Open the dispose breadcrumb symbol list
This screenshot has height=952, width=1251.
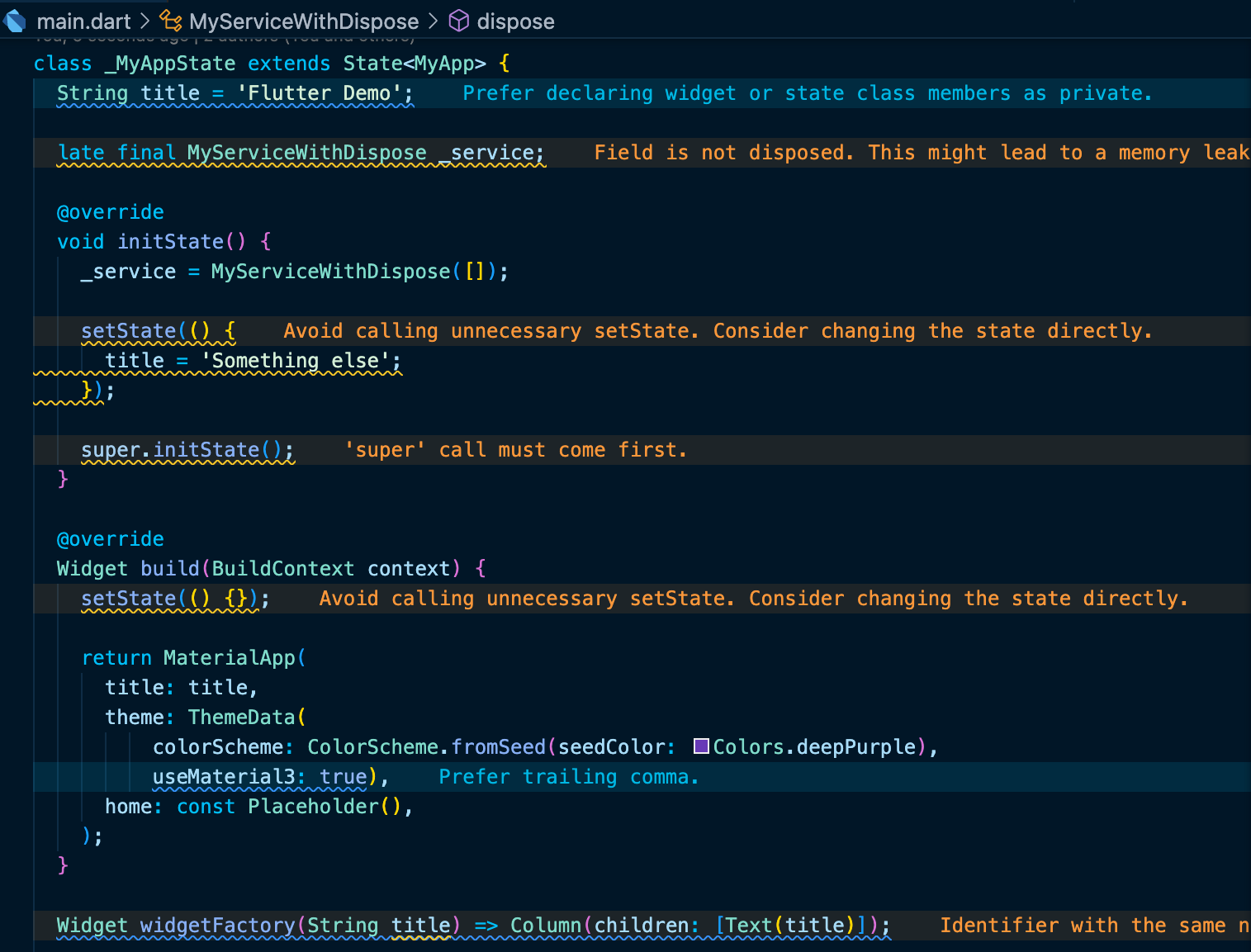(515, 21)
